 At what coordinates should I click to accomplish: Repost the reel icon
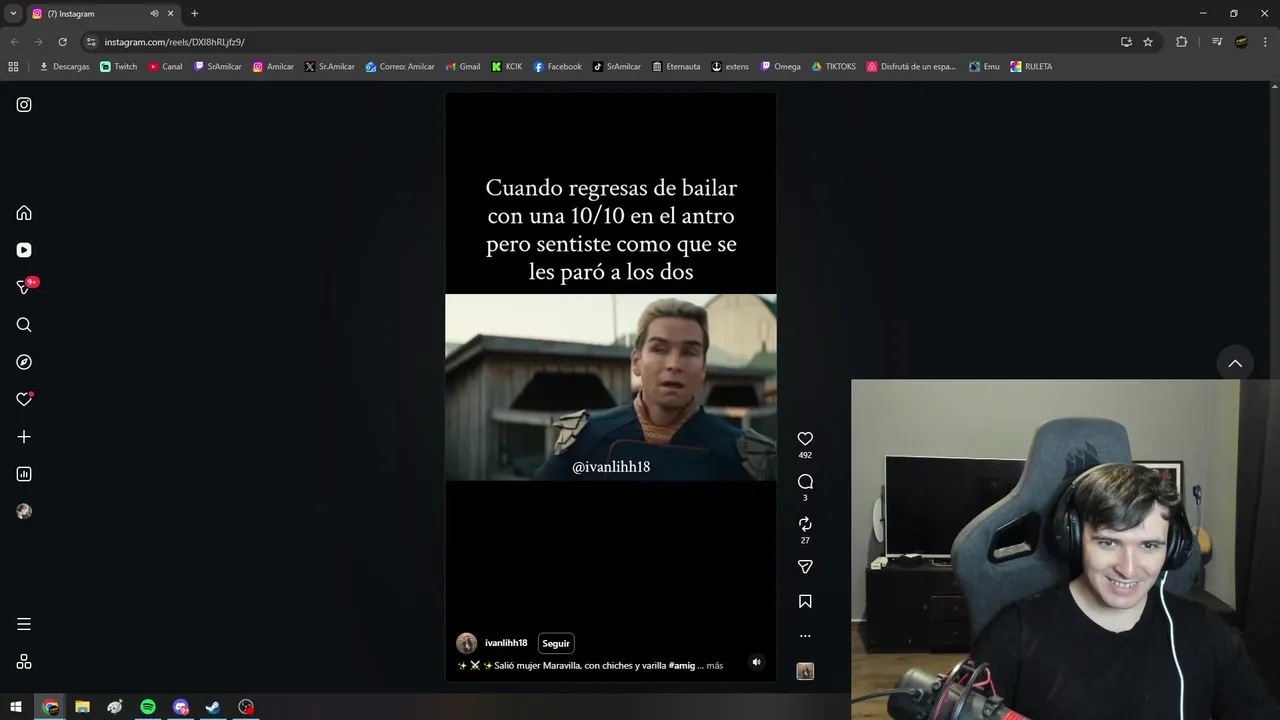[805, 524]
